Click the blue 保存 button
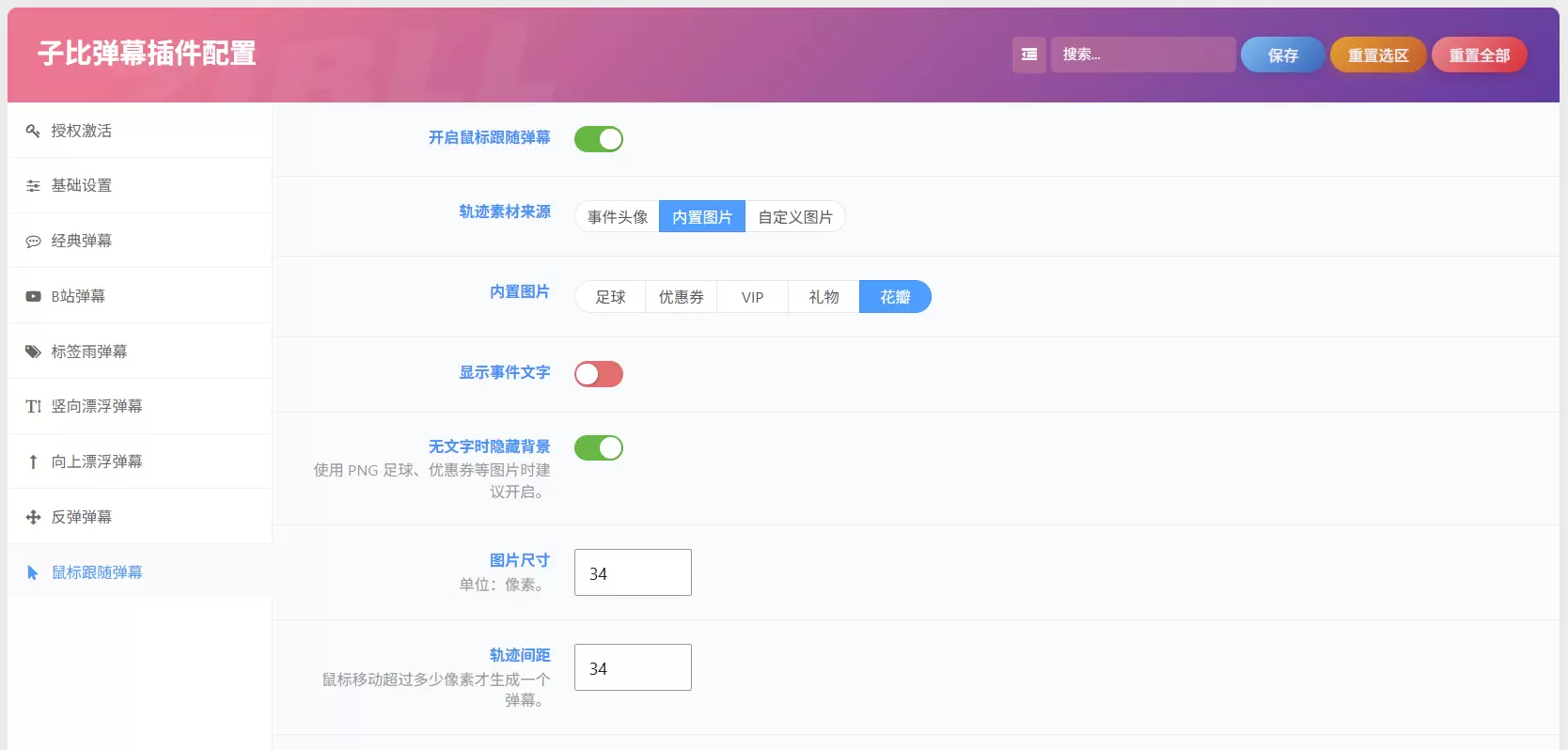The height and width of the screenshot is (750, 1568). click(x=1282, y=55)
